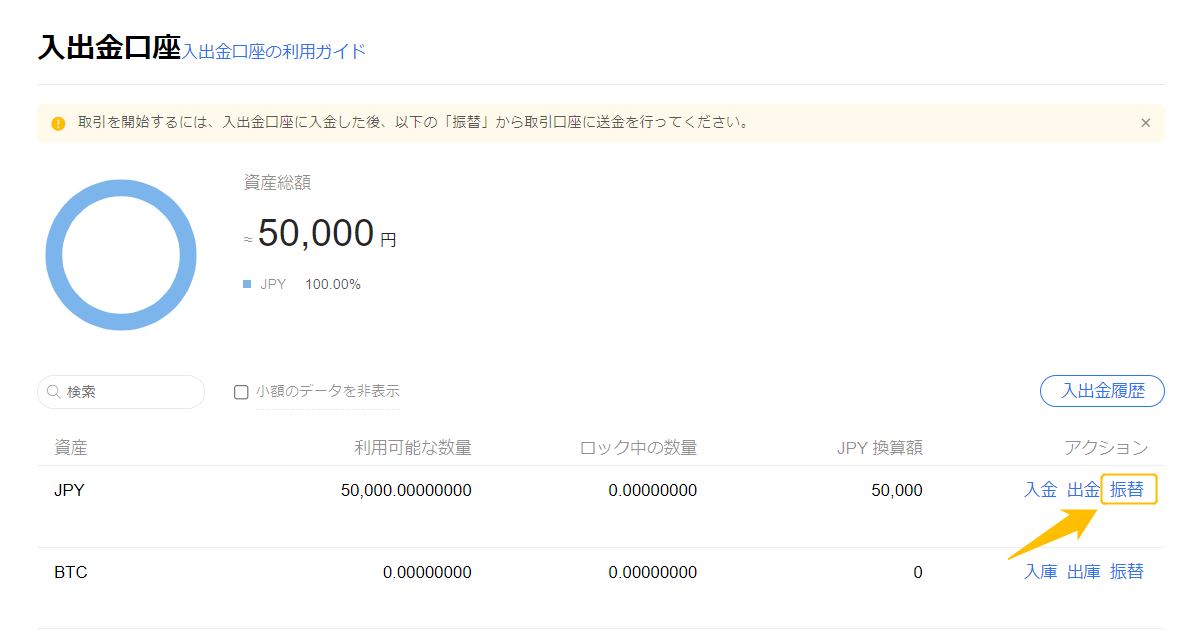The height and width of the screenshot is (640, 1200).
Task: Click the JPY 換算額 column header
Action: click(880, 447)
